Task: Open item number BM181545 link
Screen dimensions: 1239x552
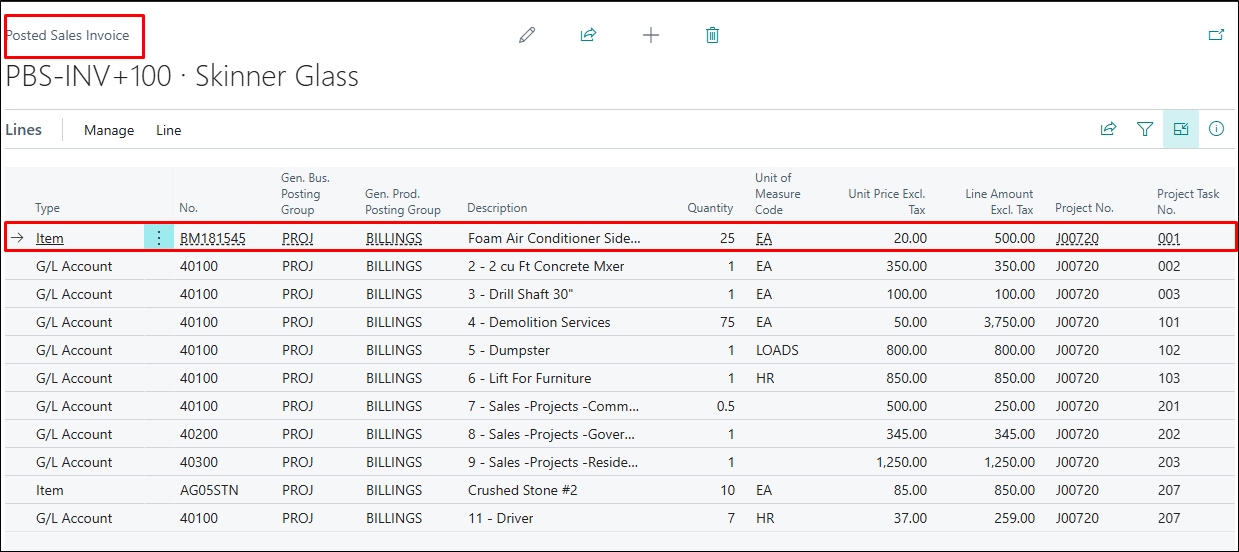Action: pyautogui.click(x=212, y=239)
